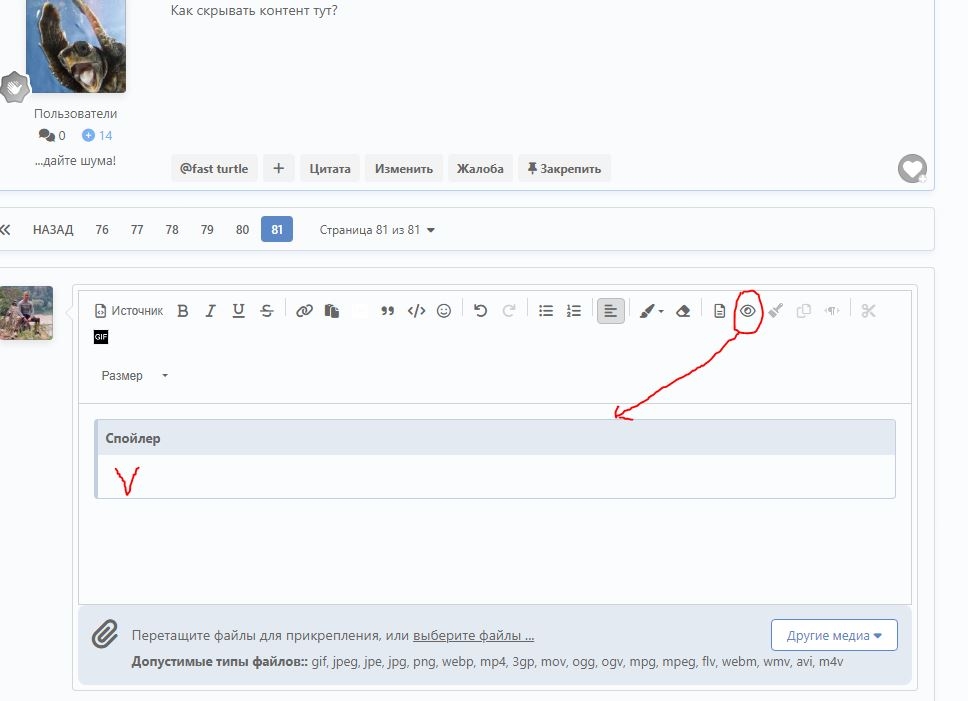Screen dimensions: 968x701
Task: Click the выберите файлы link
Action: [x=474, y=636]
